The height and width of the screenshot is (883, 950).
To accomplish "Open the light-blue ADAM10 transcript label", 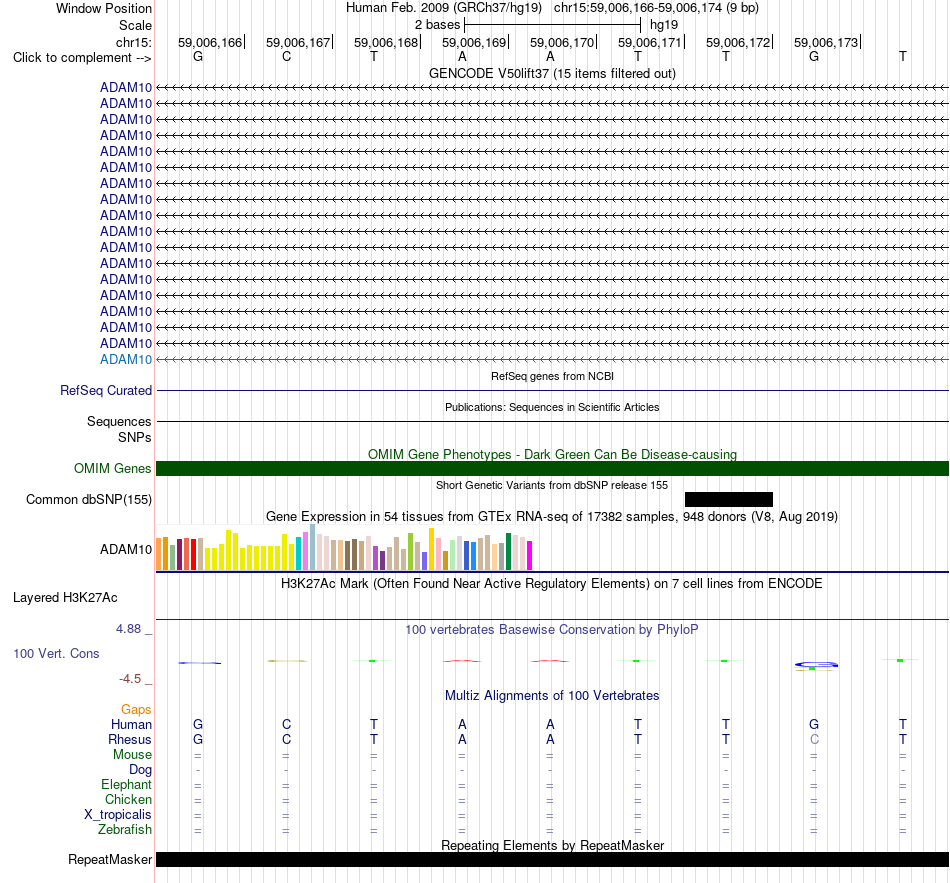I will (126, 359).
